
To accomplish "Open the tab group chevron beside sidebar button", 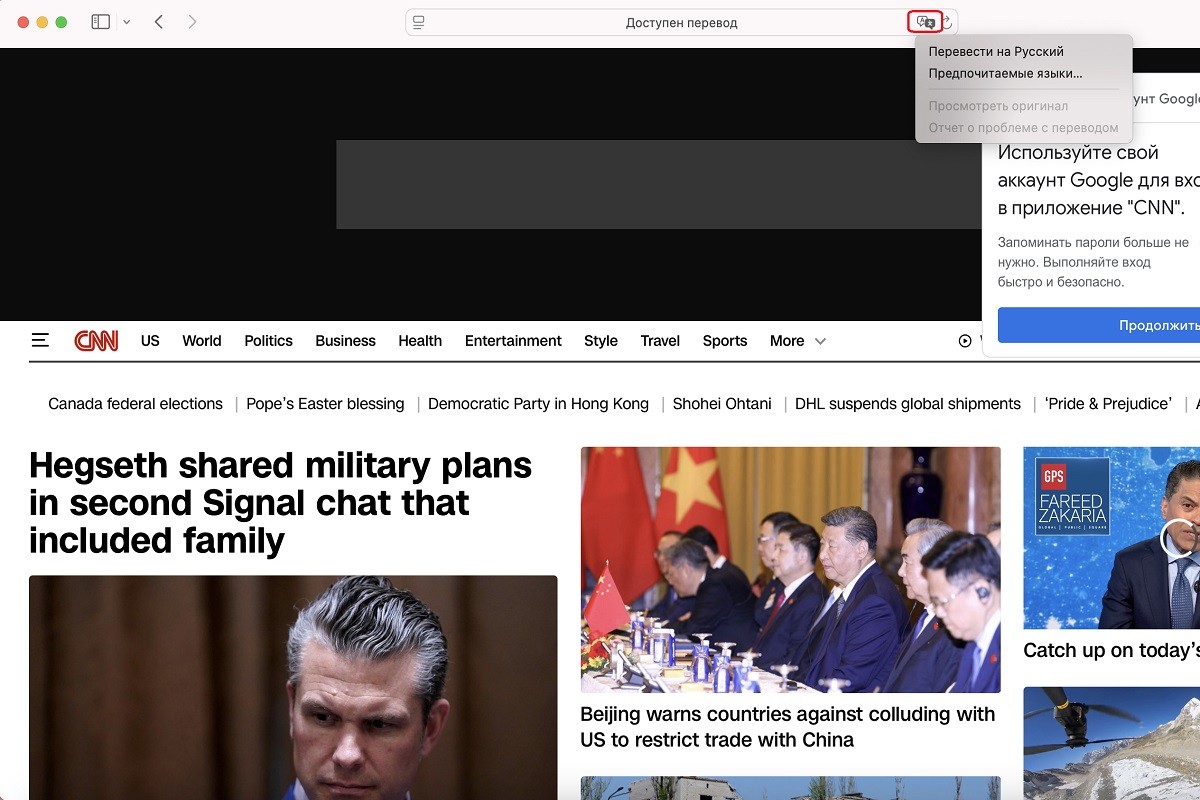I will [126, 22].
